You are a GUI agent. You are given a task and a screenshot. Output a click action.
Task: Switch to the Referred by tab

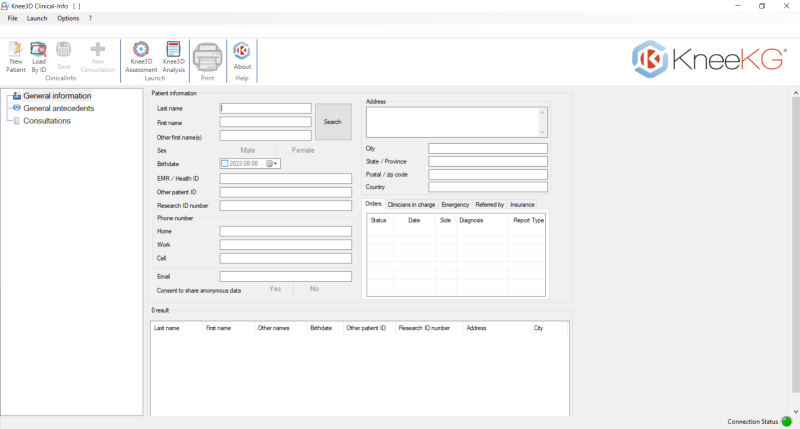pyautogui.click(x=490, y=205)
